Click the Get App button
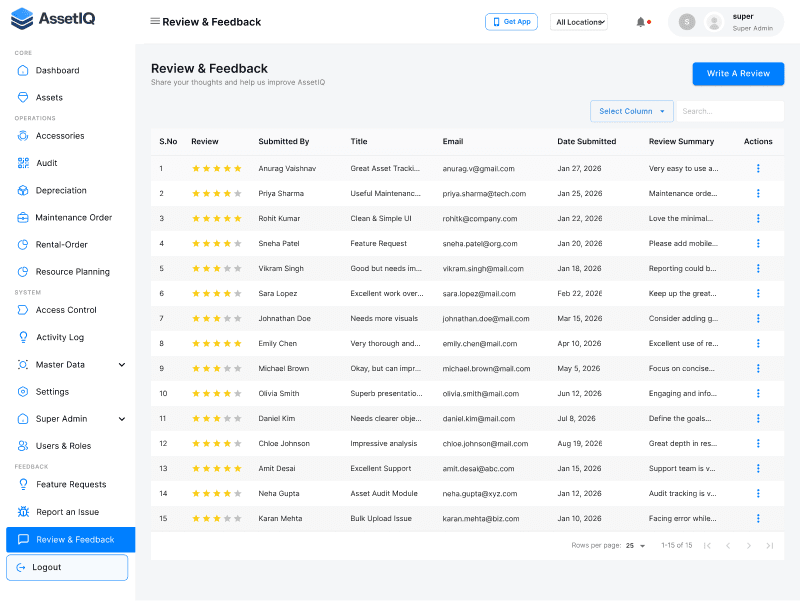 pyautogui.click(x=511, y=22)
